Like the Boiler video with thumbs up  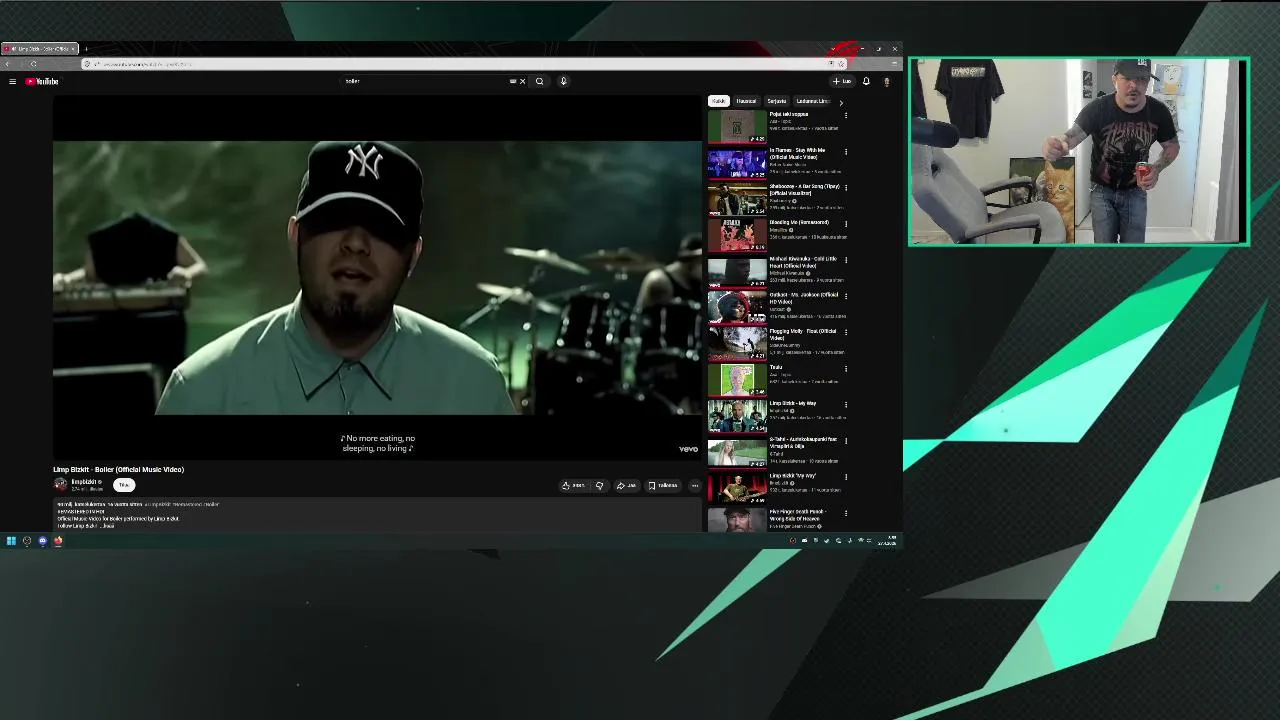coord(573,485)
